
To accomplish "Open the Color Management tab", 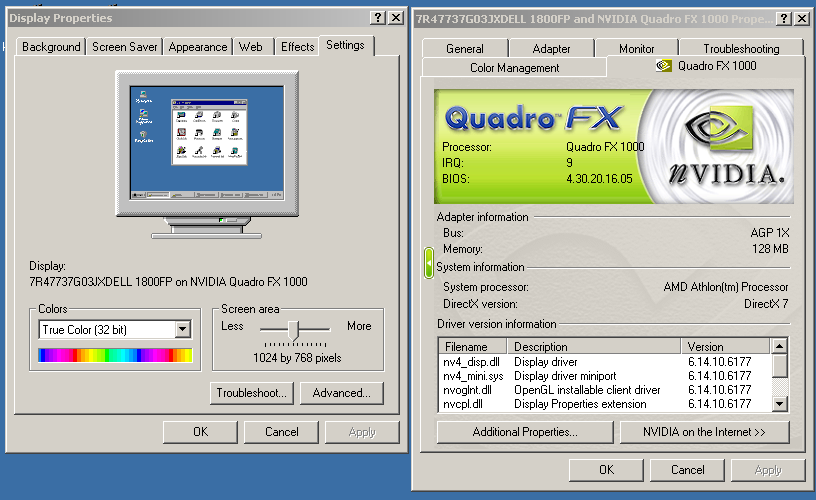I will click(x=514, y=68).
